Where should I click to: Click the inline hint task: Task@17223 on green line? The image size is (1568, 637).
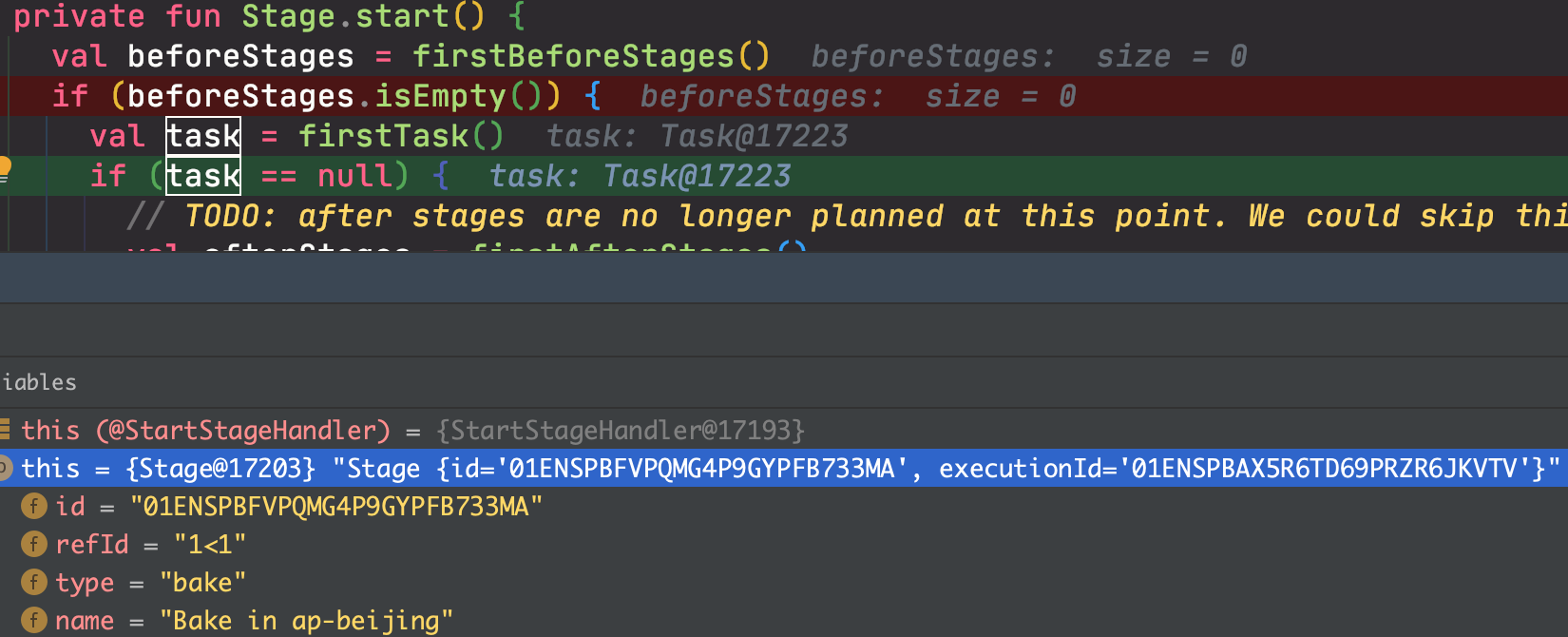(x=640, y=176)
